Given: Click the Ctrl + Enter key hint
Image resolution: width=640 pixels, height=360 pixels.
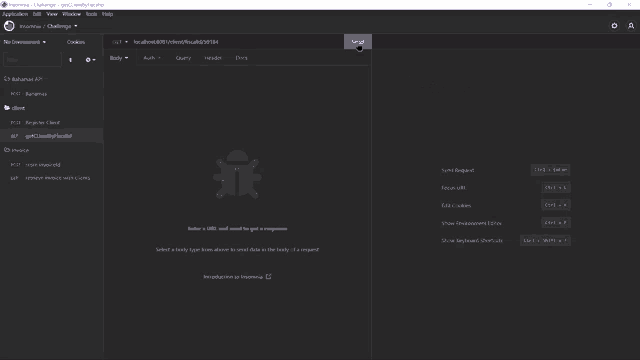Looking at the screenshot, I should pos(550,170).
